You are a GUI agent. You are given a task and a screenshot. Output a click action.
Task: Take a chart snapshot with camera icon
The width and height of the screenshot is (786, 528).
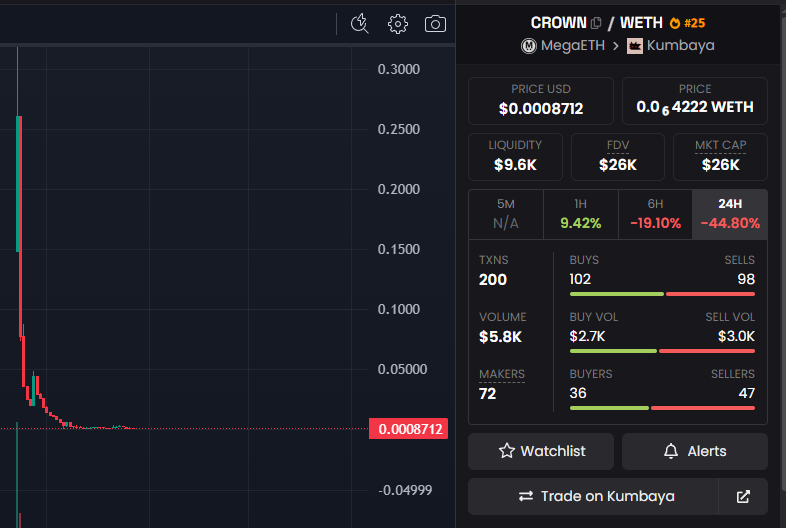coord(435,24)
